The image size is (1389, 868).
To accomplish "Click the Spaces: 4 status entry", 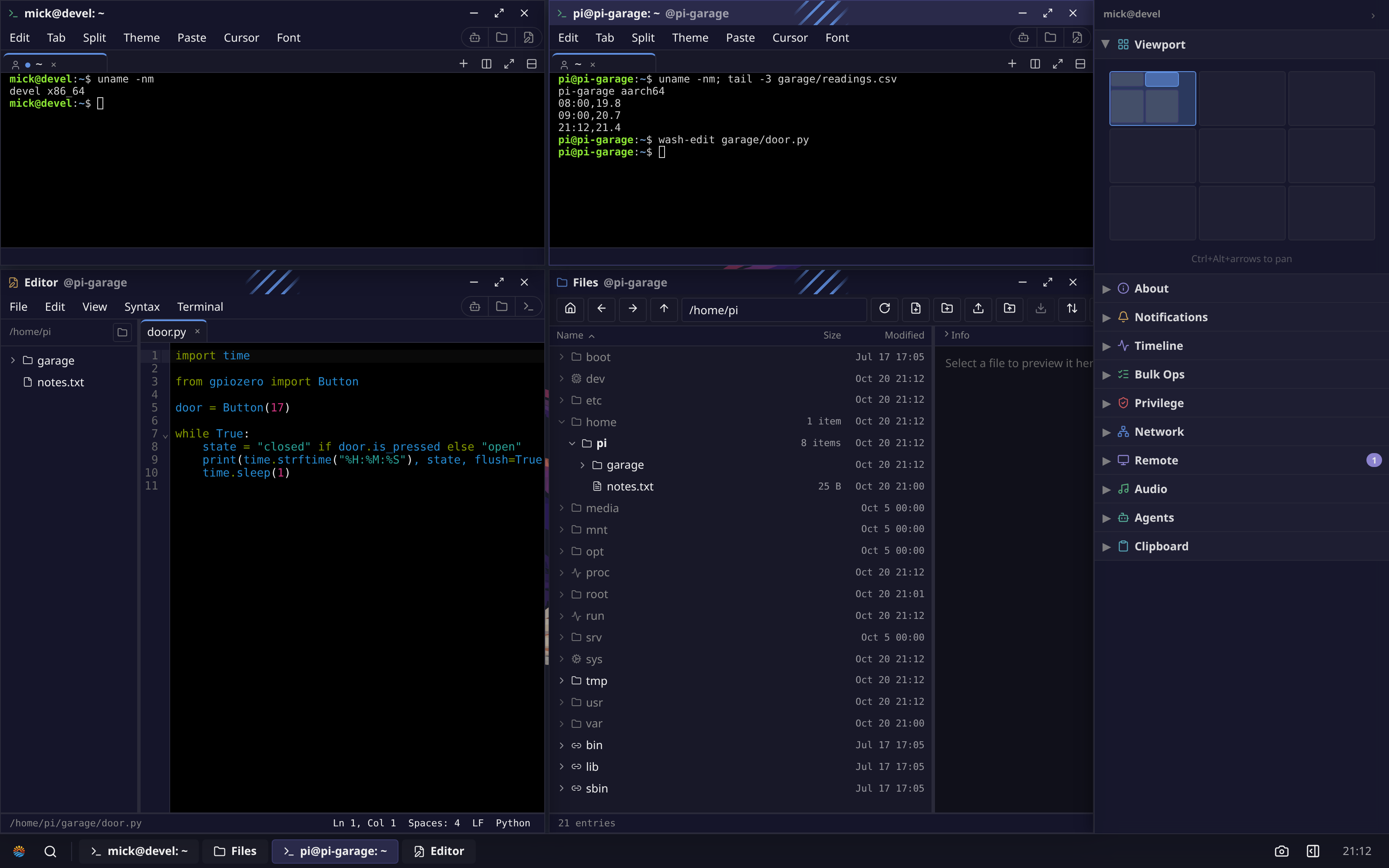I will pos(434,823).
